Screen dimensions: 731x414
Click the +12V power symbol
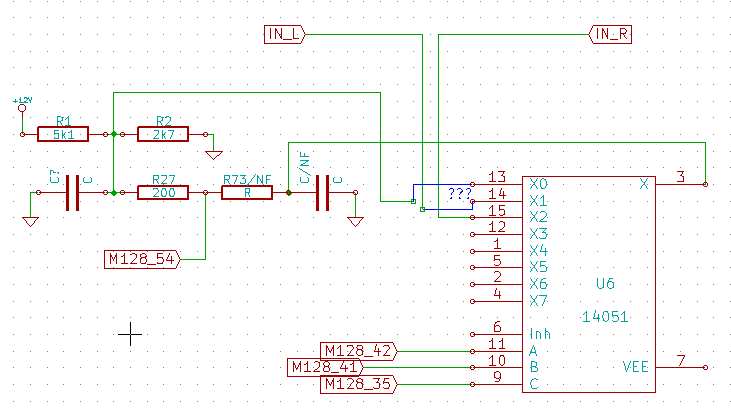[22, 104]
